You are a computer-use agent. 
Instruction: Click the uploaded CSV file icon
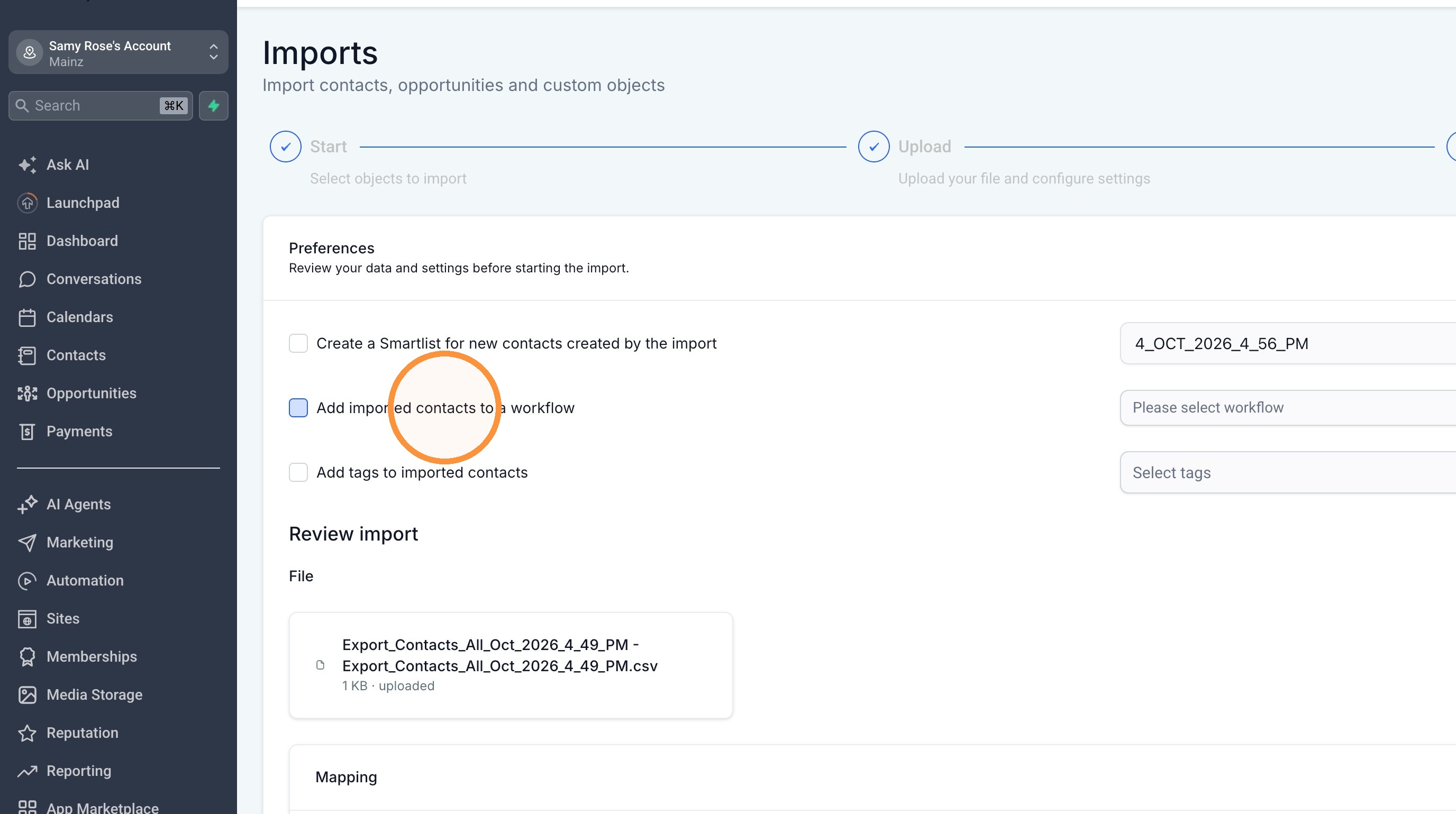320,665
